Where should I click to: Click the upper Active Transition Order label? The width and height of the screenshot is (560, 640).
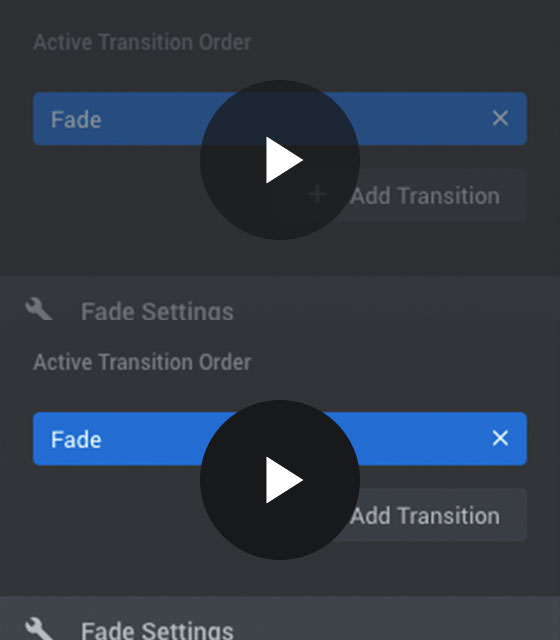pos(142,42)
